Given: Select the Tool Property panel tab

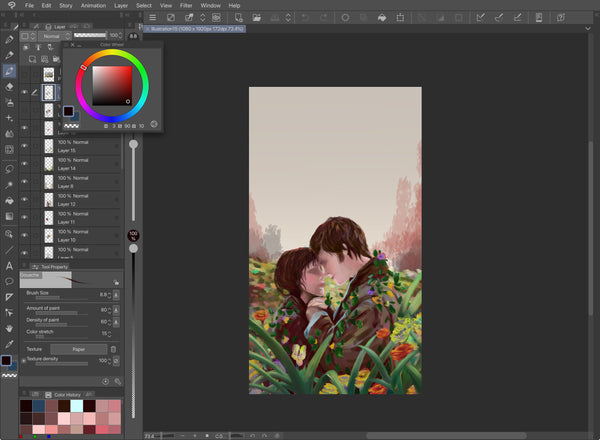Looking at the screenshot, I should point(50,267).
